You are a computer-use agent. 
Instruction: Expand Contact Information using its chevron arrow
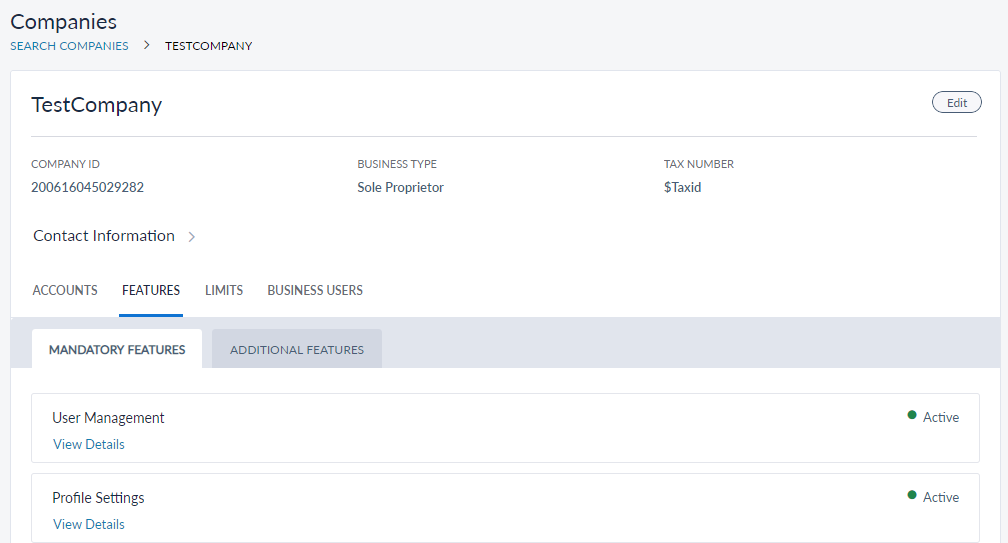pyautogui.click(x=192, y=237)
